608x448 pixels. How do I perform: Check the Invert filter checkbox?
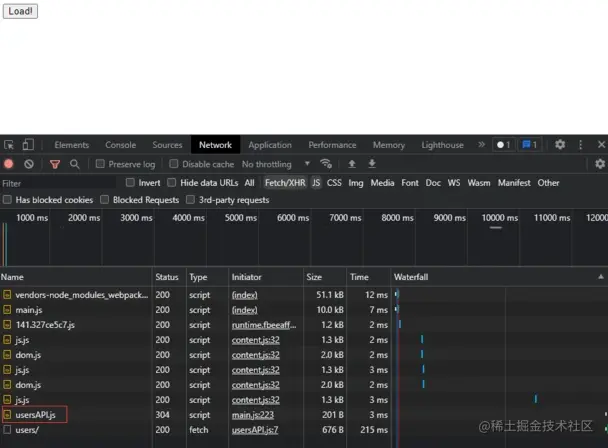pos(130,183)
